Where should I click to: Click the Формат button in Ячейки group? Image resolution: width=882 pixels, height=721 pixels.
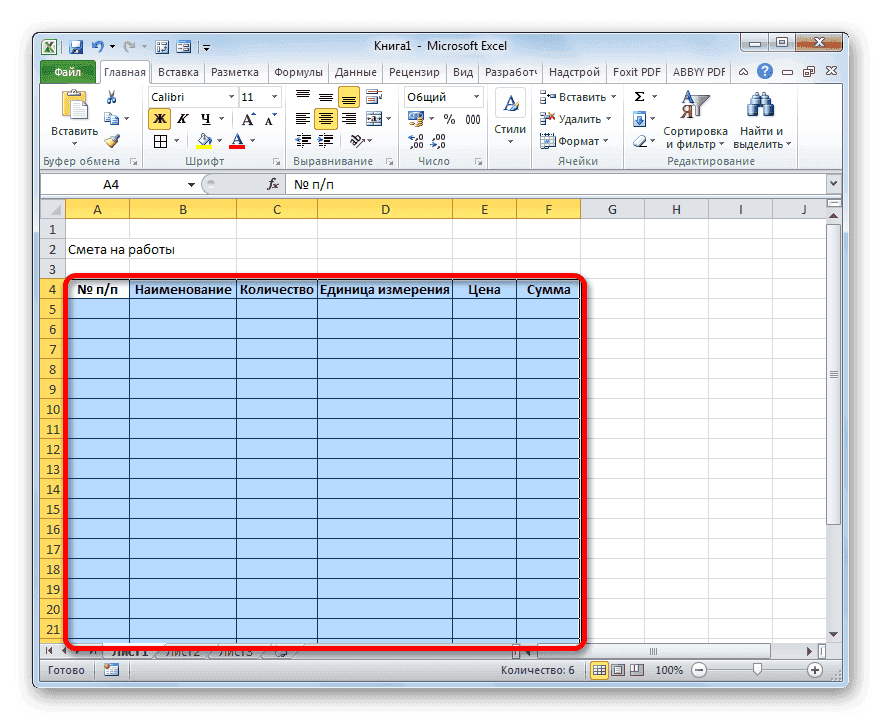[575, 140]
